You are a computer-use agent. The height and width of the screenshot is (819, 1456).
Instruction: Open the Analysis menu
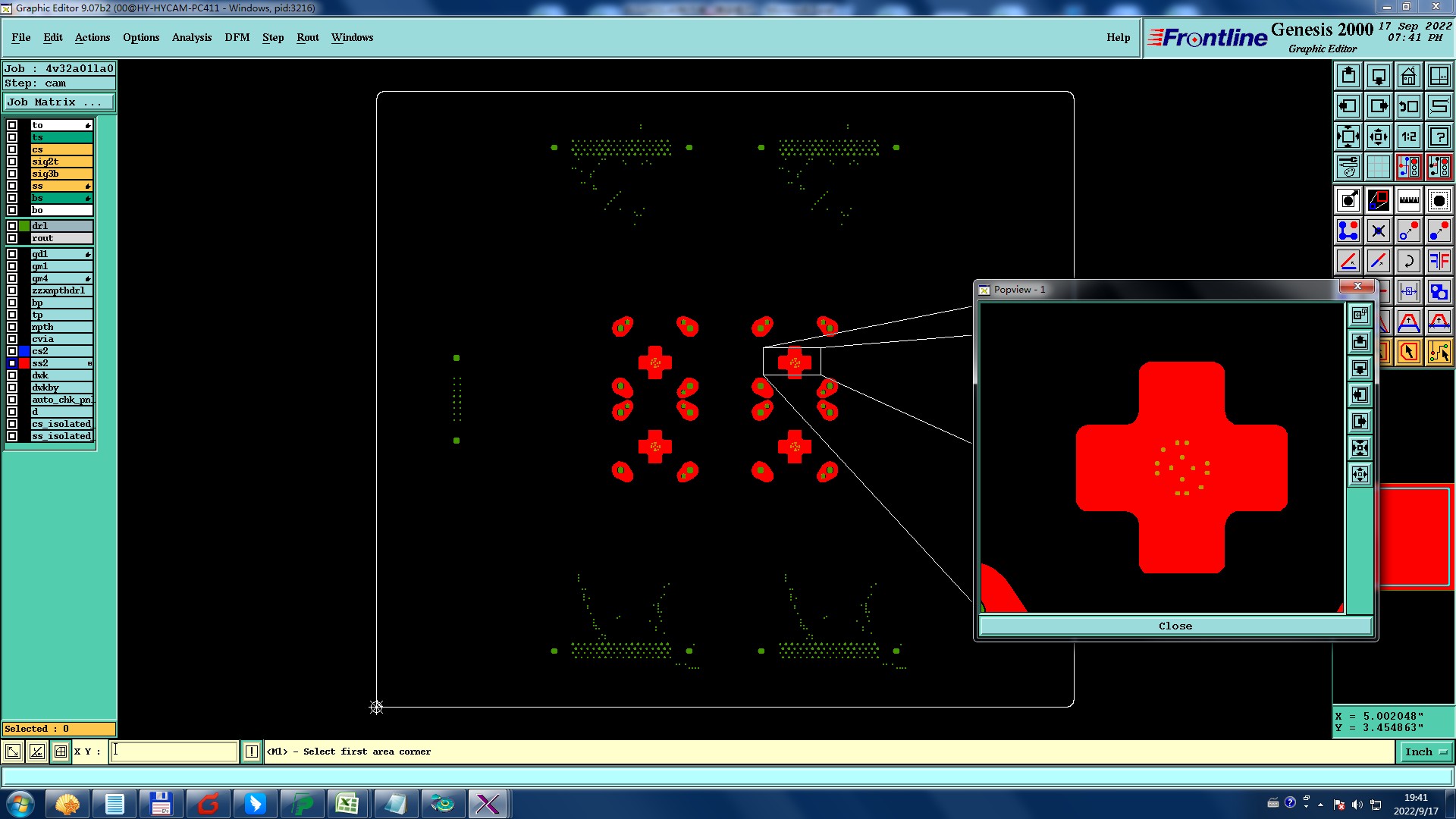[191, 37]
